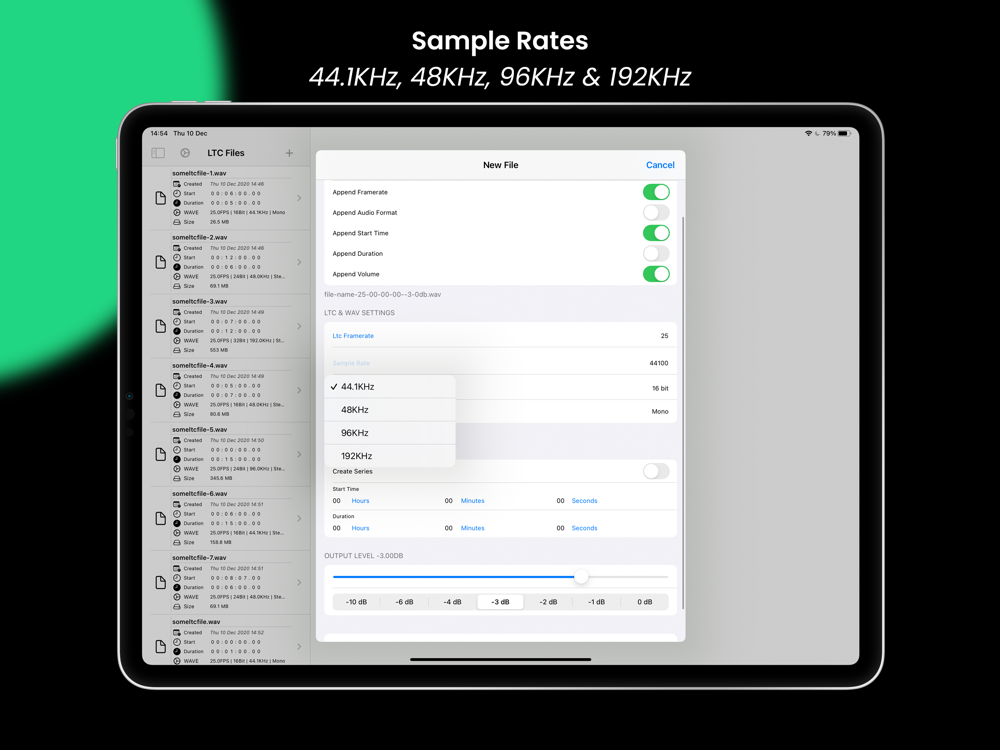Click document icon of someltcfile-6.wav
The image size is (1000, 750).
click(161, 518)
